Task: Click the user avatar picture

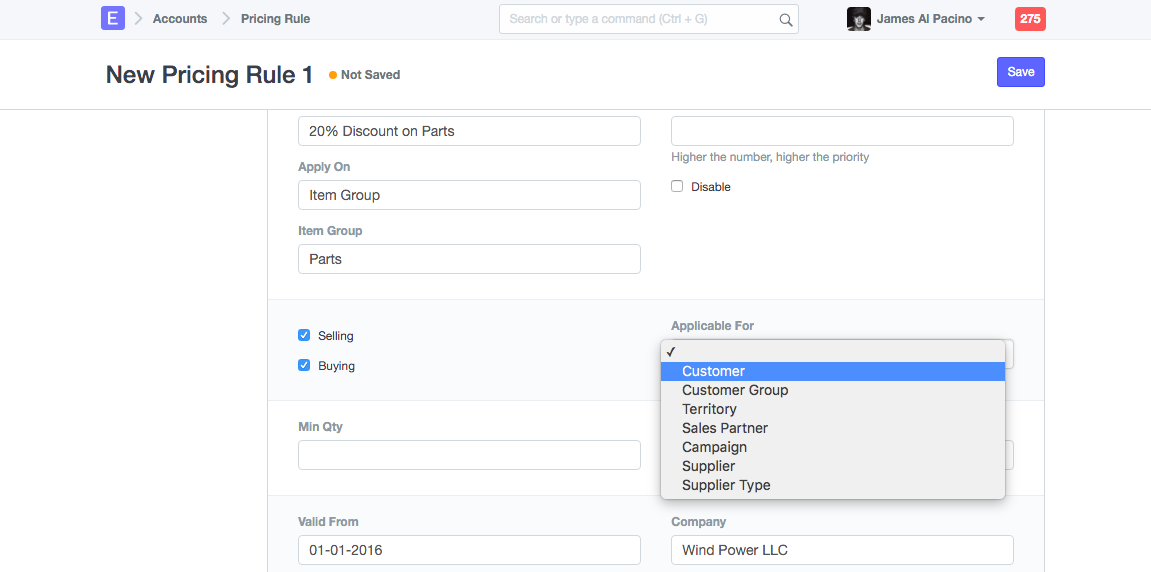Action: point(858,19)
